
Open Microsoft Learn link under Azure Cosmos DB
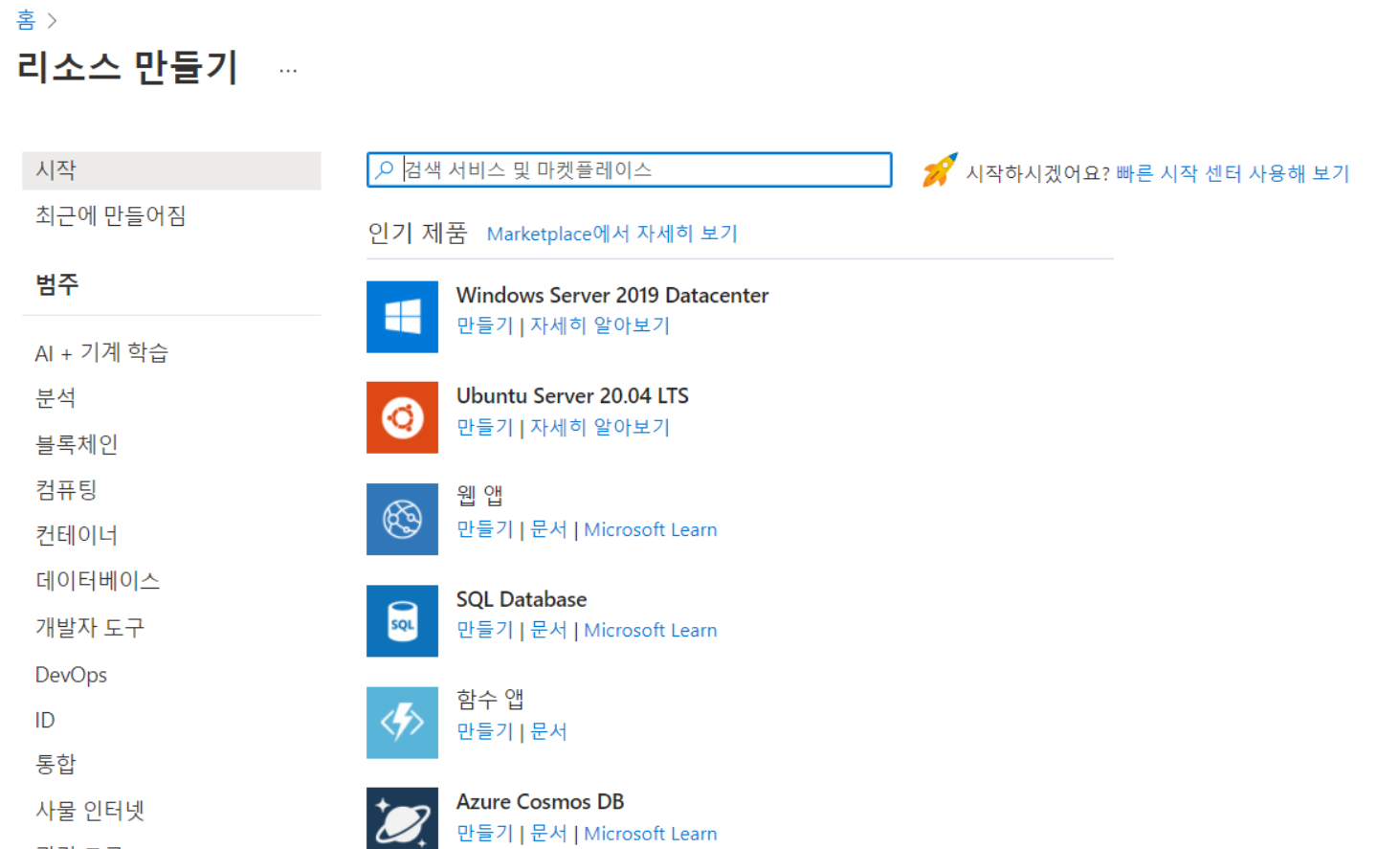651,834
